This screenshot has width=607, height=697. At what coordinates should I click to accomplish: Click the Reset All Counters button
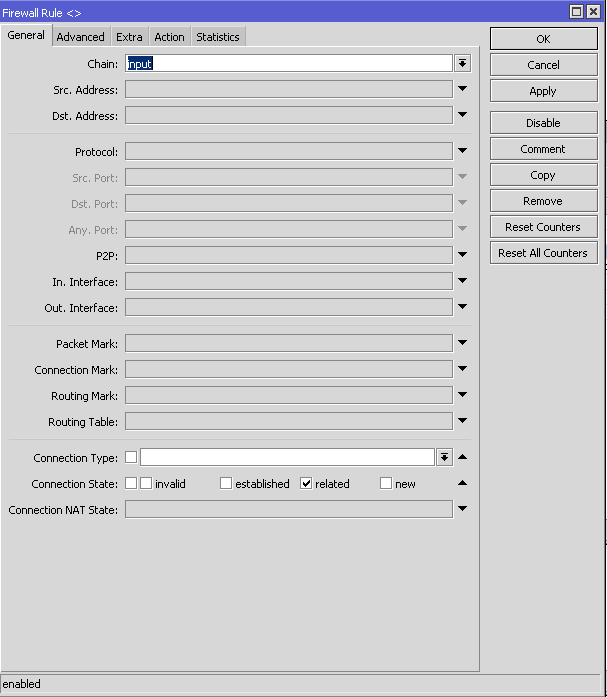pyautogui.click(x=543, y=253)
